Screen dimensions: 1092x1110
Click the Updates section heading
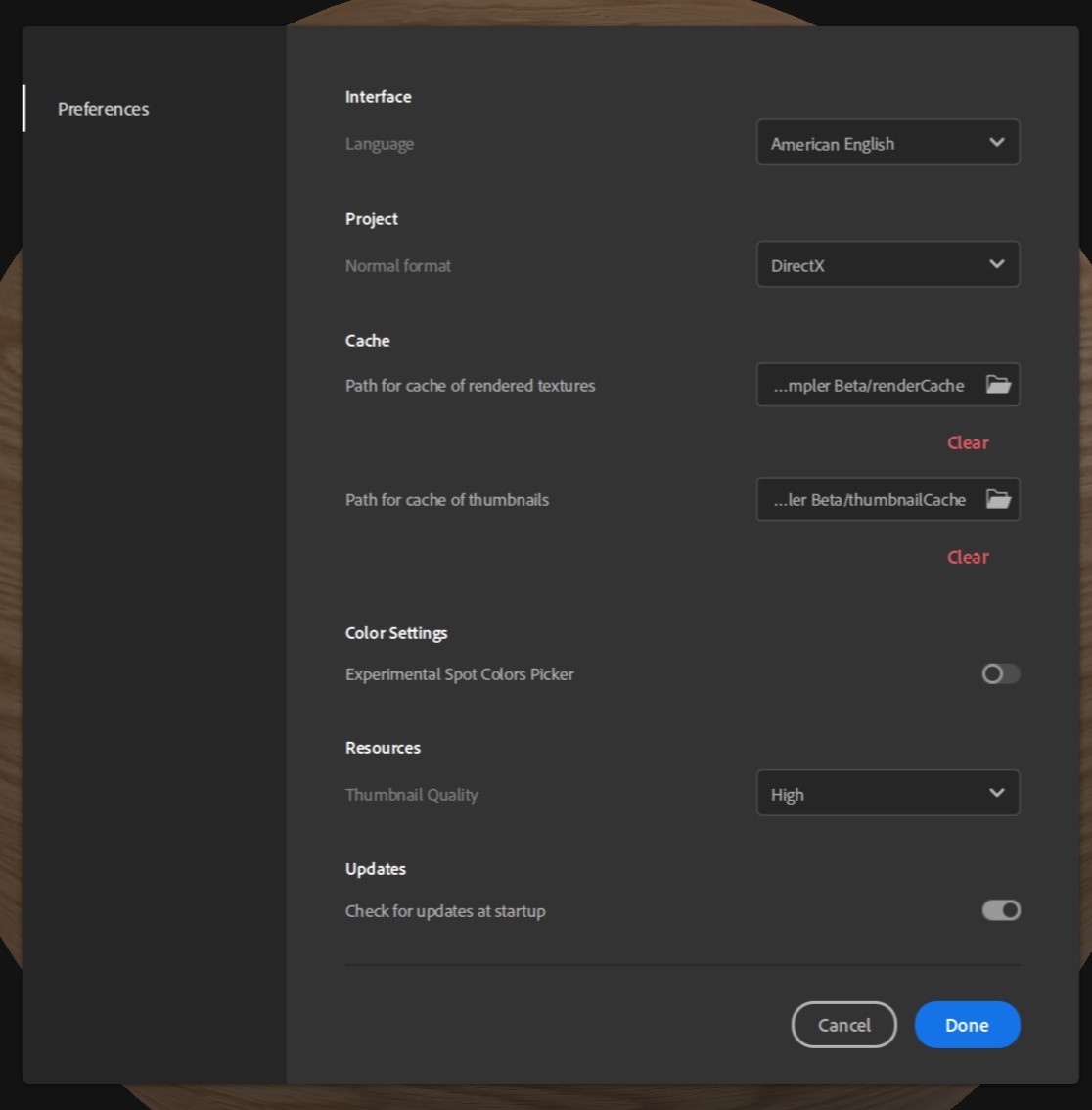click(x=375, y=868)
